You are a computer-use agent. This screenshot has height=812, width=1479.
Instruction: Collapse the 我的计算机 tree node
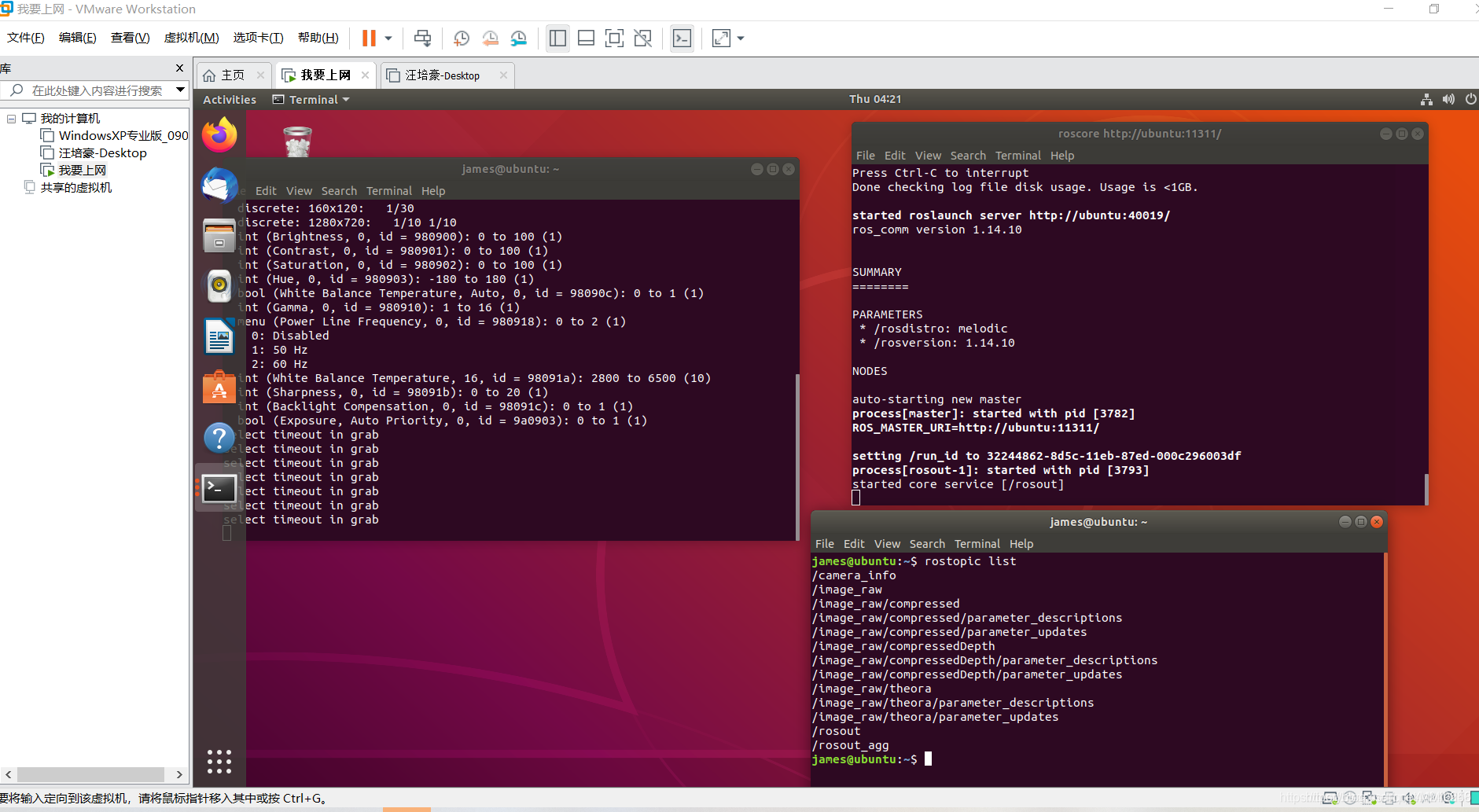pos(11,119)
